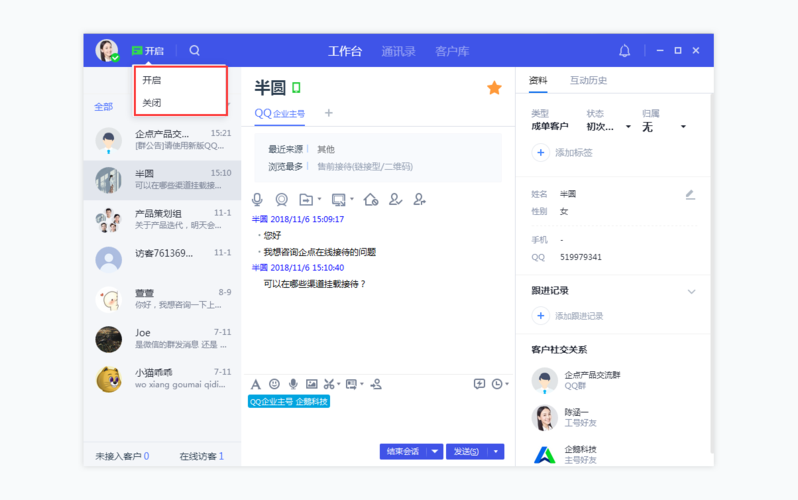Click the pencil icon to edit 姓名

point(690,194)
